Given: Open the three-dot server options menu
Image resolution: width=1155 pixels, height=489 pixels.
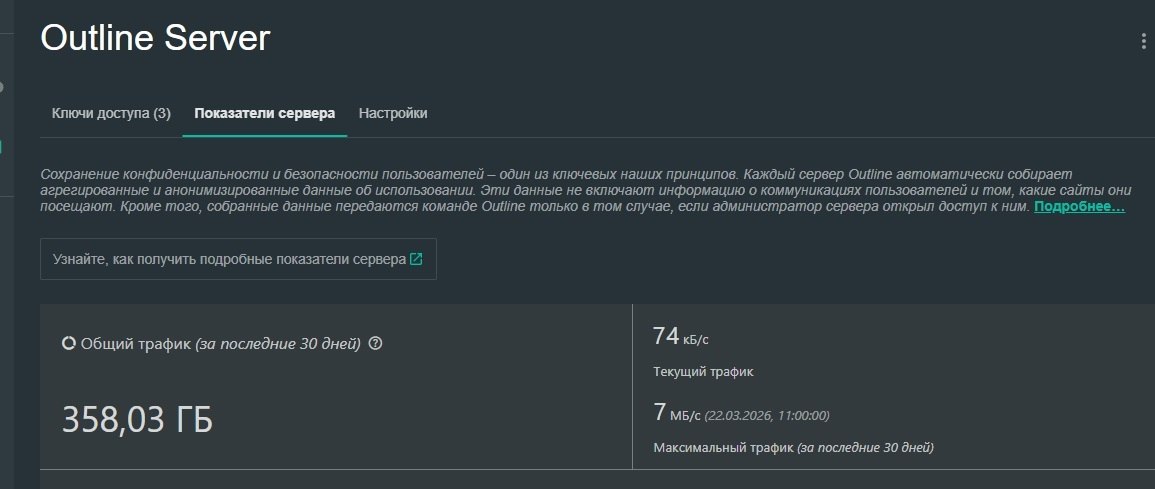Looking at the screenshot, I should tap(1143, 41).
